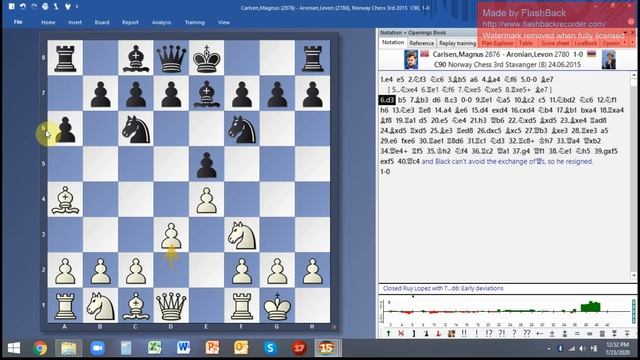Open the File menu
The height and width of the screenshot is (360, 640).
point(18,22)
